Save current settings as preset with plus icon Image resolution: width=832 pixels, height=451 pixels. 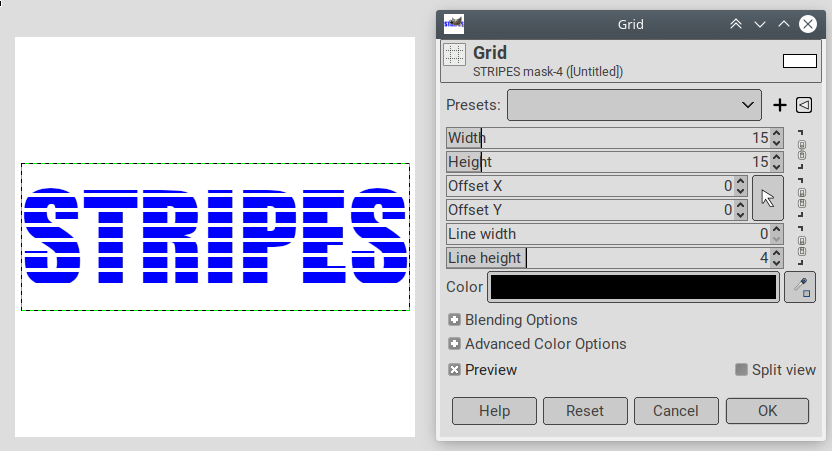[x=779, y=105]
